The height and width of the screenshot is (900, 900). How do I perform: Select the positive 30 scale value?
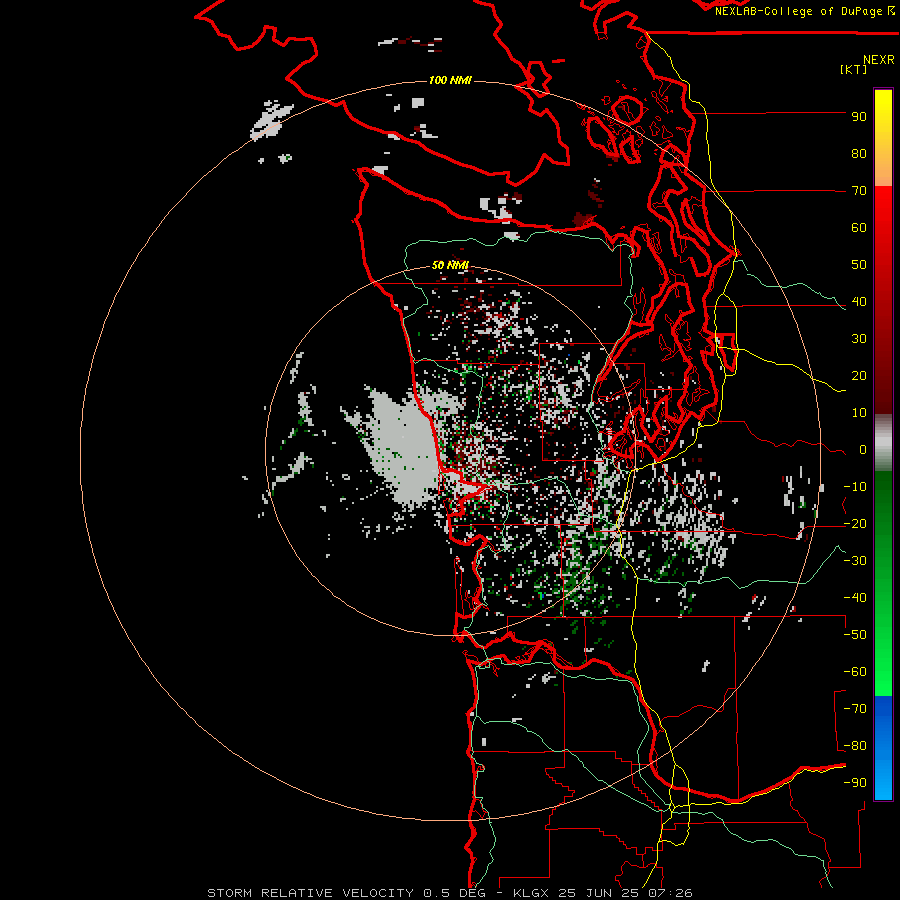(859, 339)
